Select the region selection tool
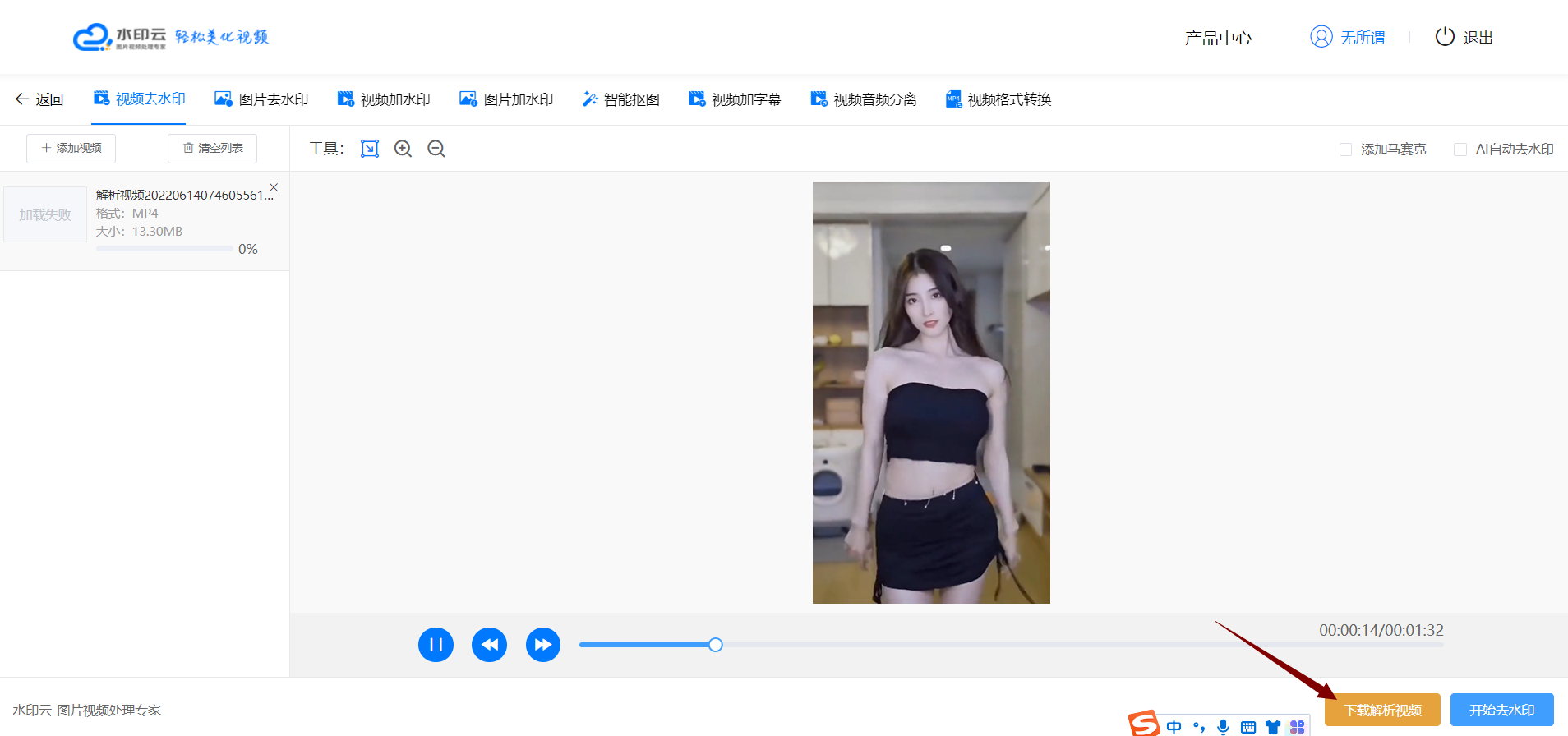1568x736 pixels. (x=370, y=149)
